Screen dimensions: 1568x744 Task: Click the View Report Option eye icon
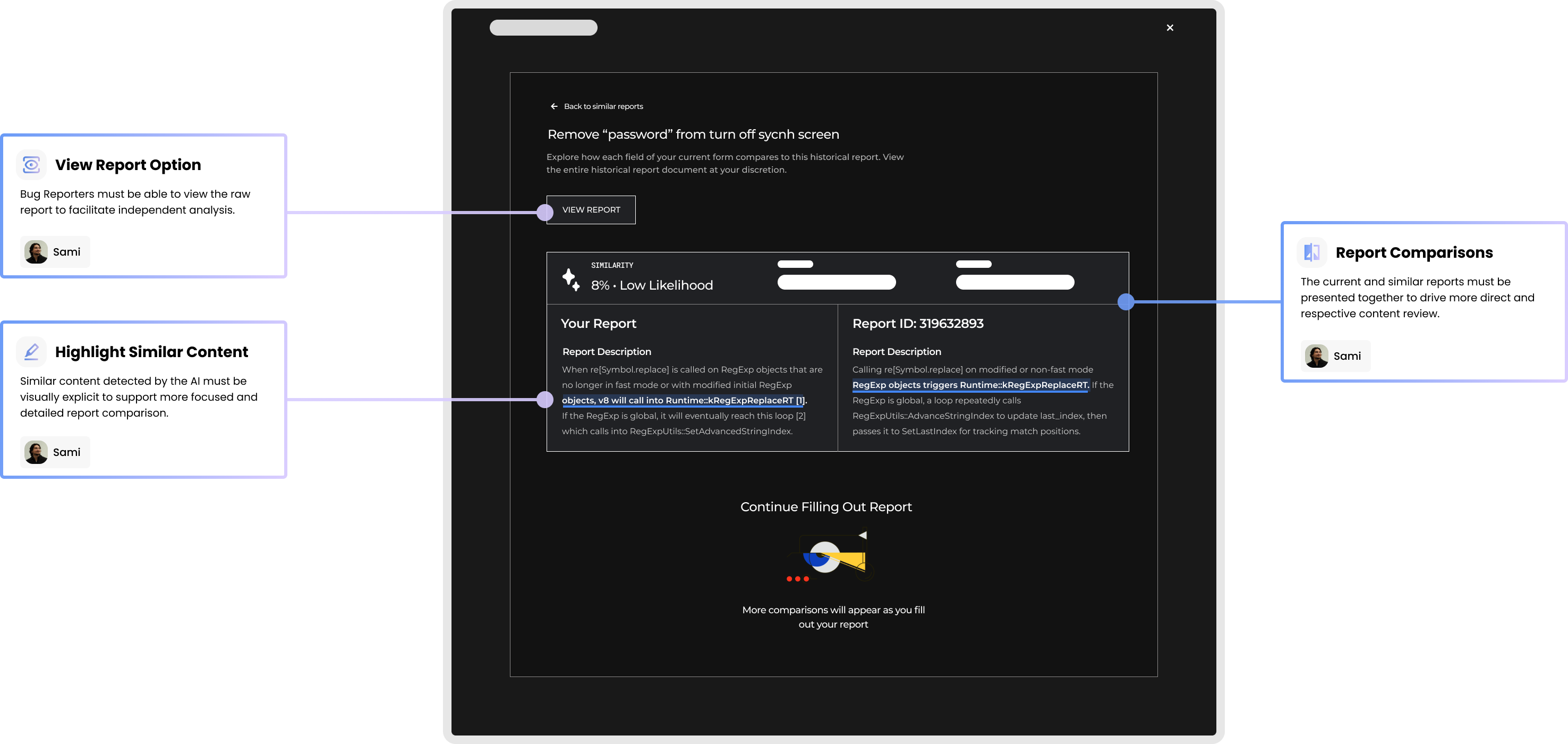coord(31,164)
